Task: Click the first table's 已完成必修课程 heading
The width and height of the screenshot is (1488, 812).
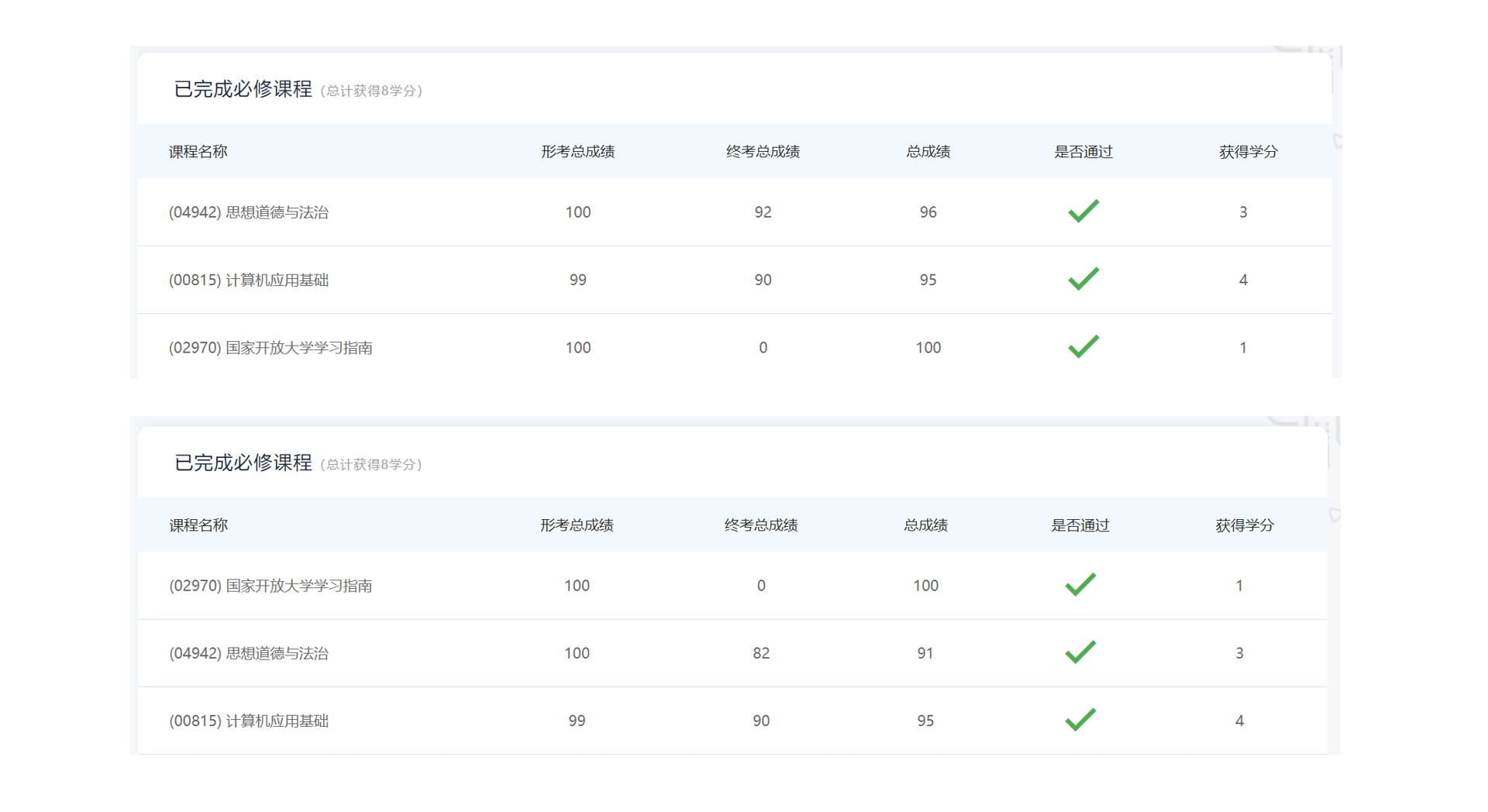Action: (243, 89)
